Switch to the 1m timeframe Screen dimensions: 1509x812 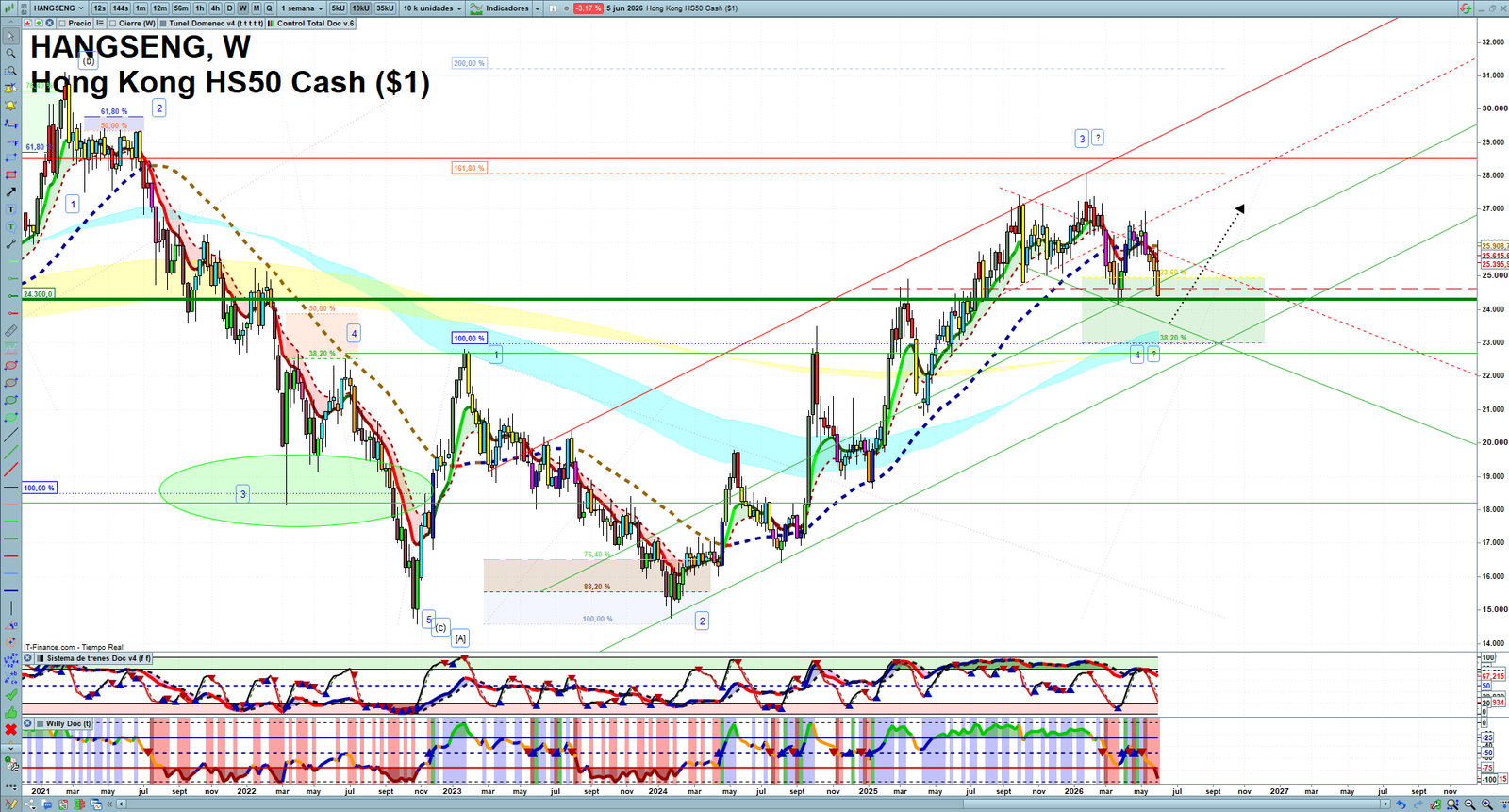(x=141, y=8)
